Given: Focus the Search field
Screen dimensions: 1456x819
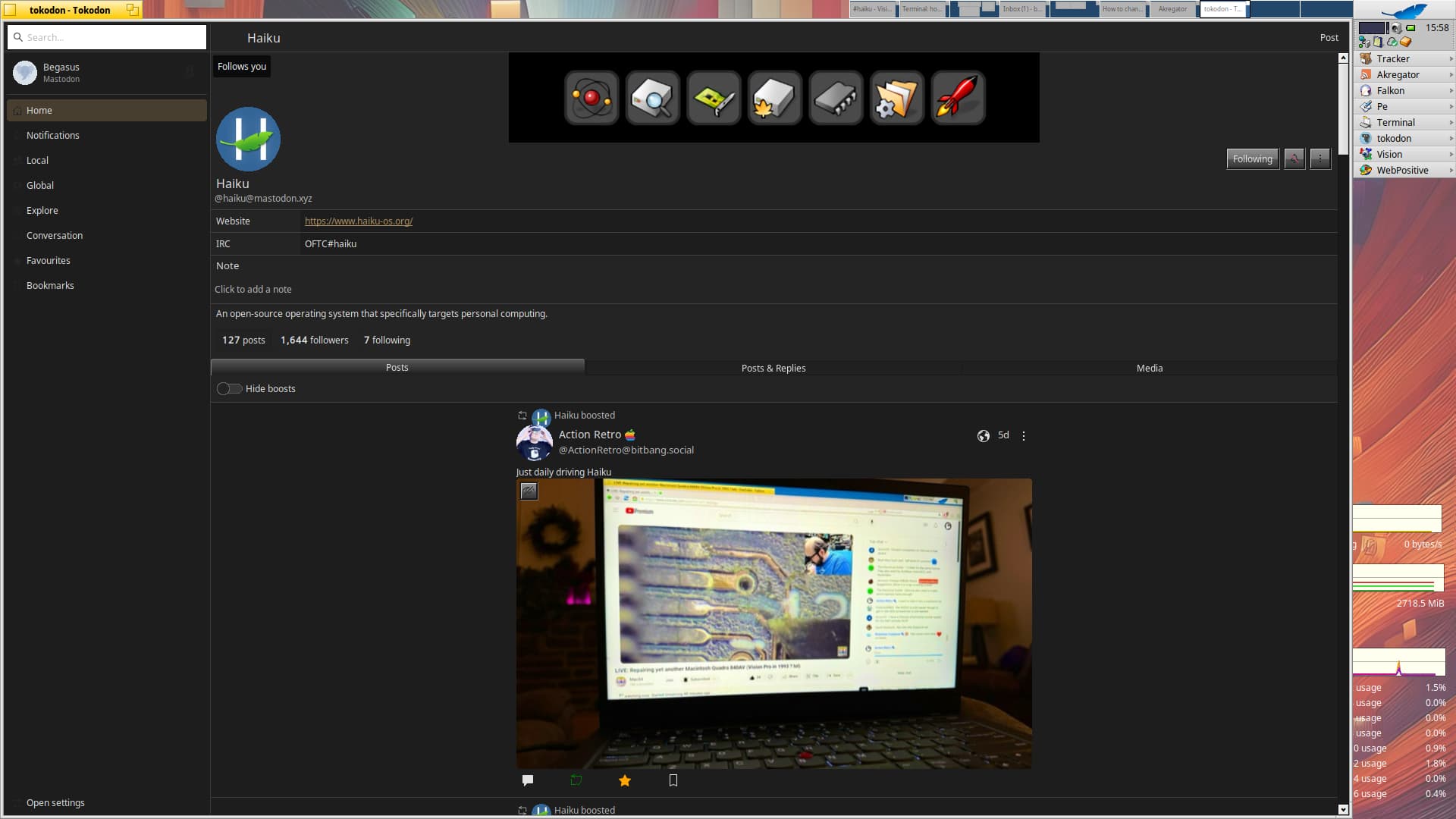Looking at the screenshot, I should (107, 37).
